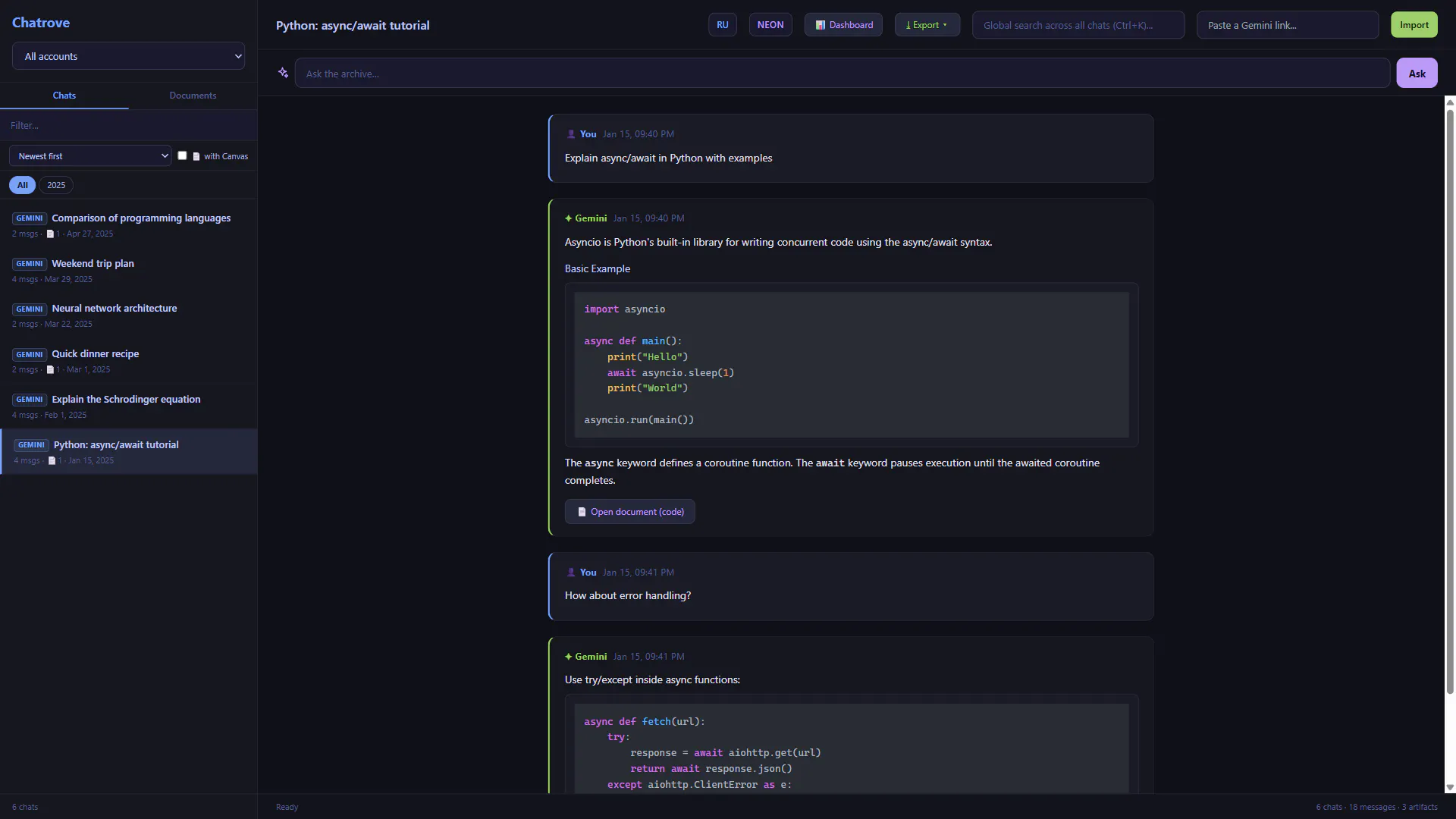Click the GEMINI badge on the Comparison of programming languages chat
Screen dimensions: 1456x819
30,218
